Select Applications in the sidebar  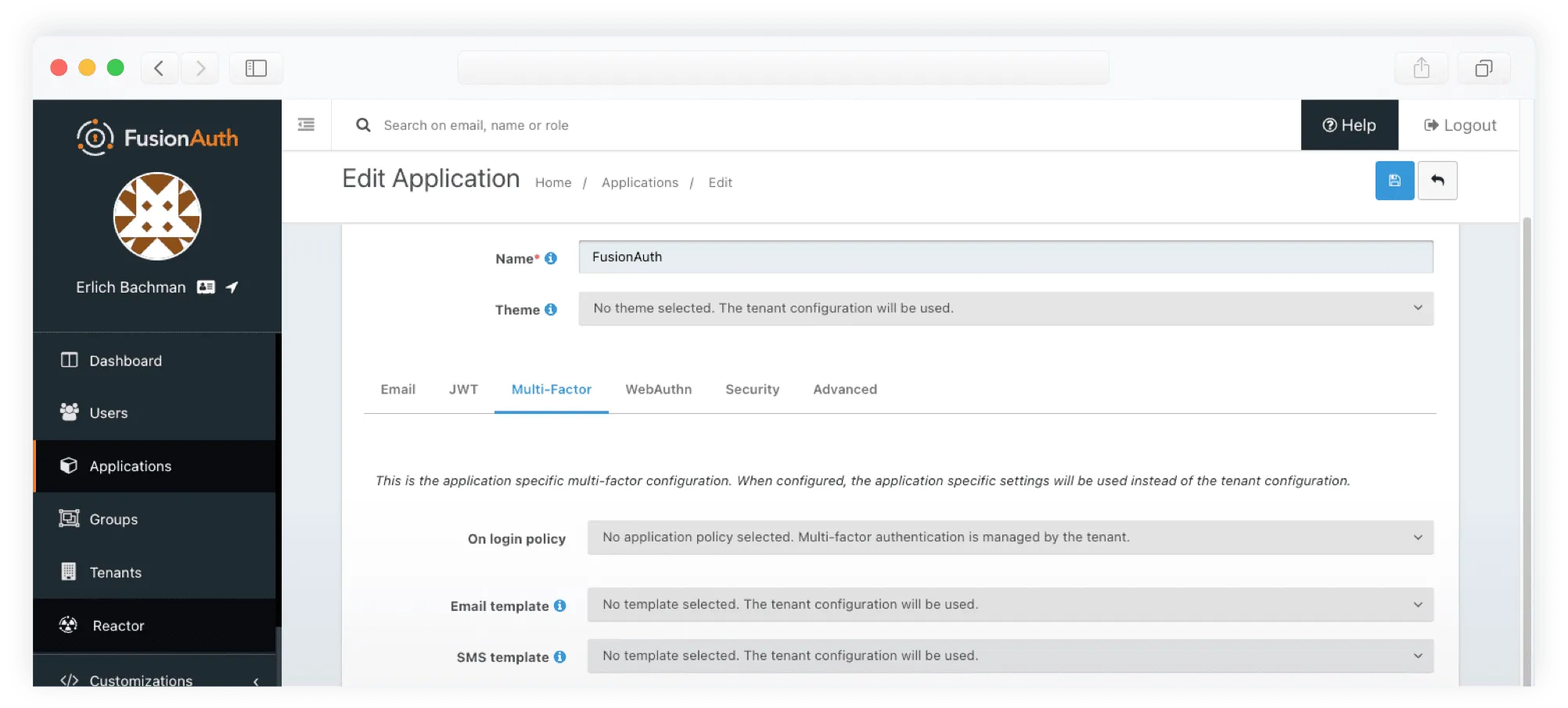pos(154,466)
